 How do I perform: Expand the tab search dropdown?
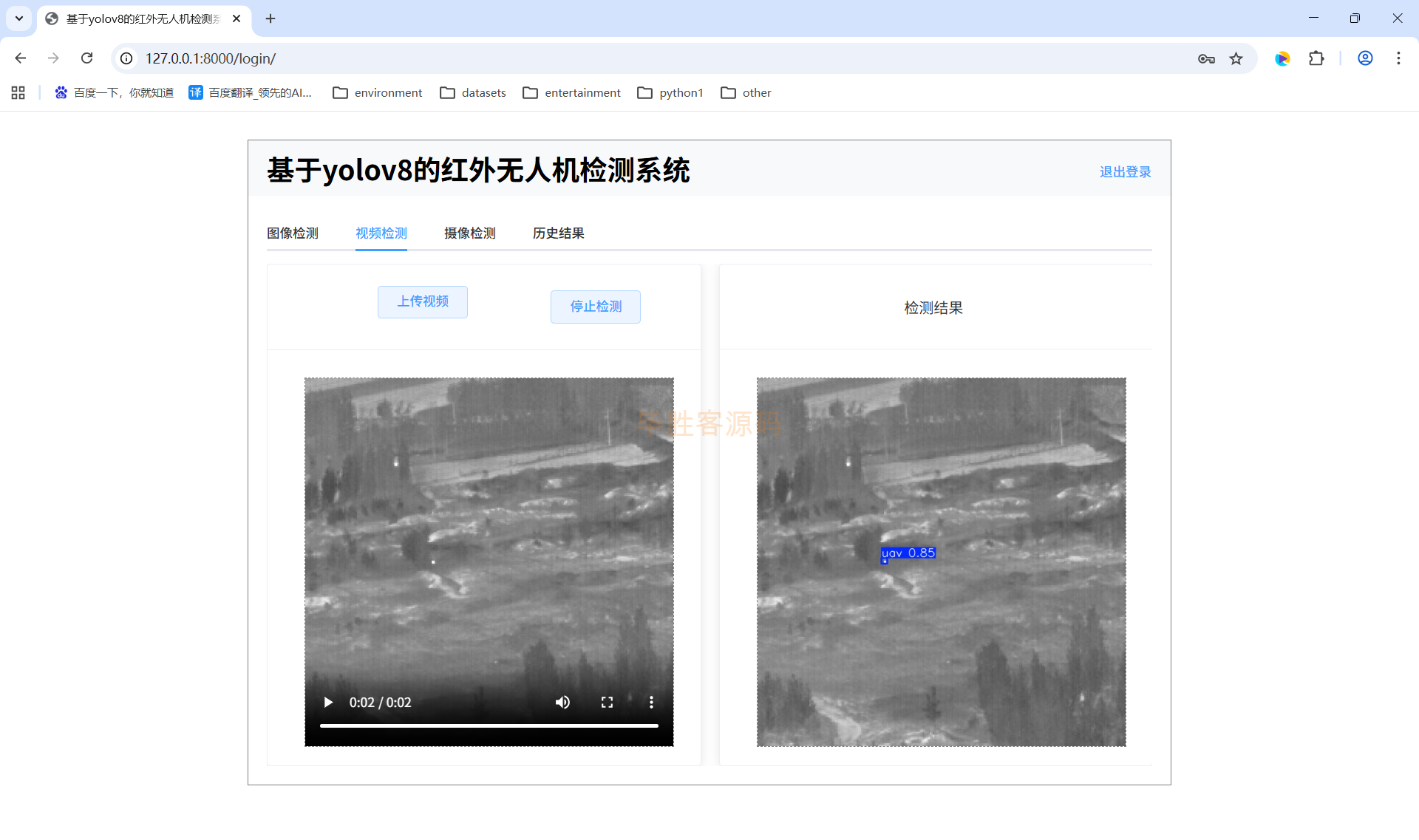coord(19,18)
